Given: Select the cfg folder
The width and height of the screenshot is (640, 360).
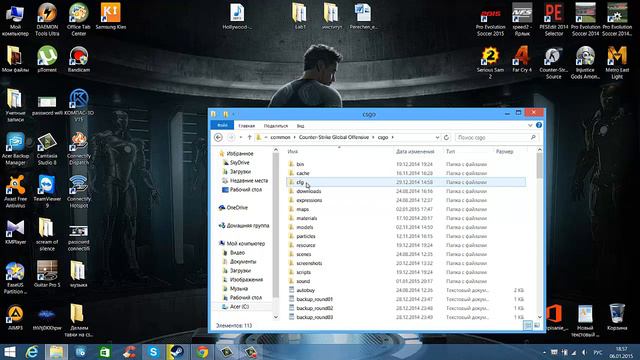Looking at the screenshot, I should pos(300,182).
